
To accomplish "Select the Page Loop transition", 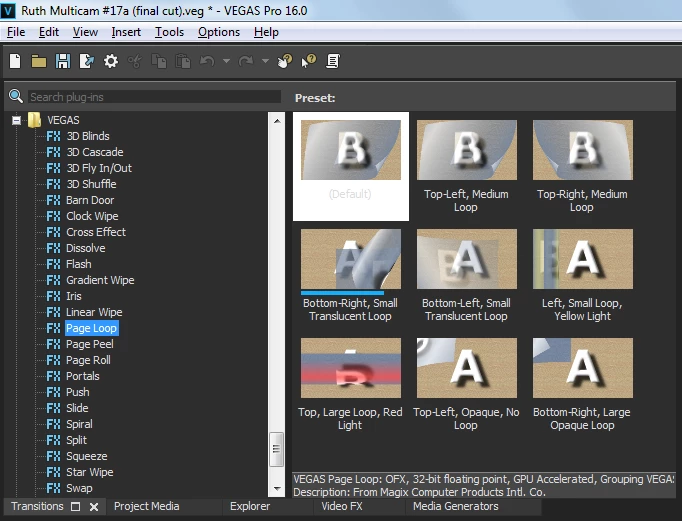I will point(91,328).
